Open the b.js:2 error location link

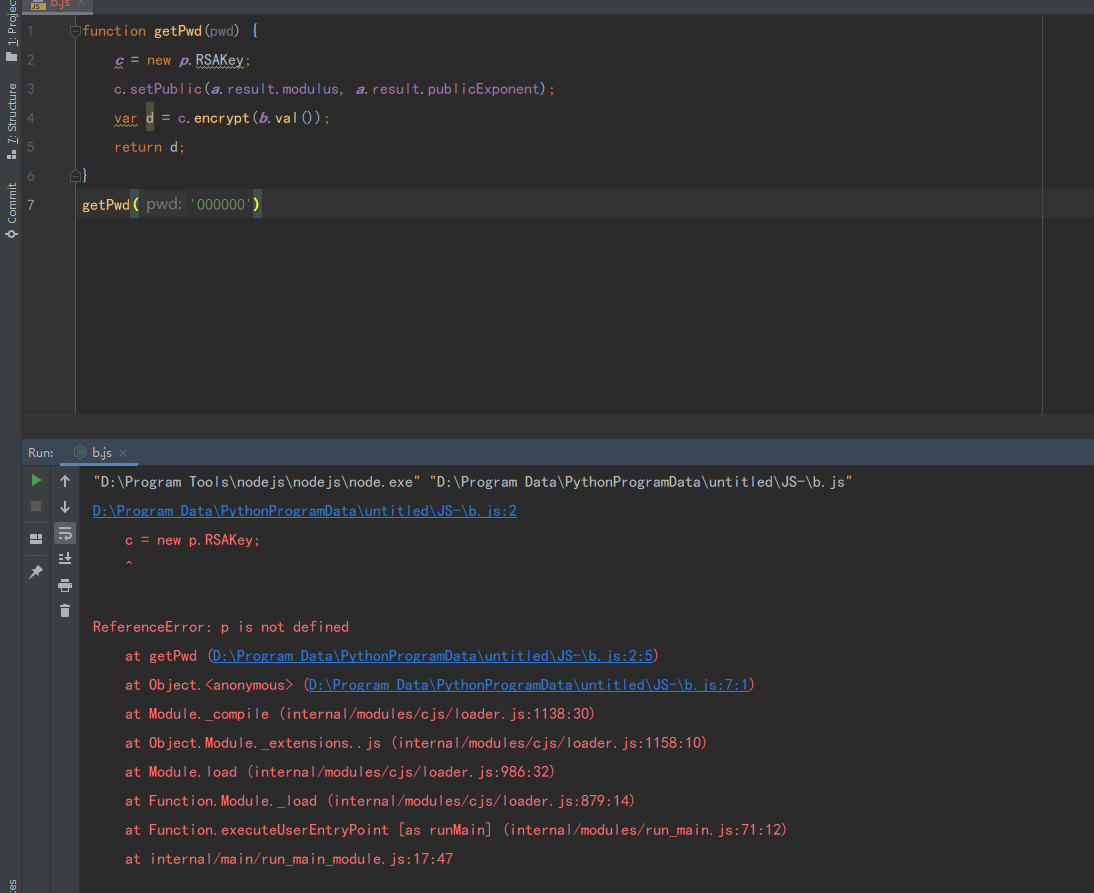[x=303, y=510]
